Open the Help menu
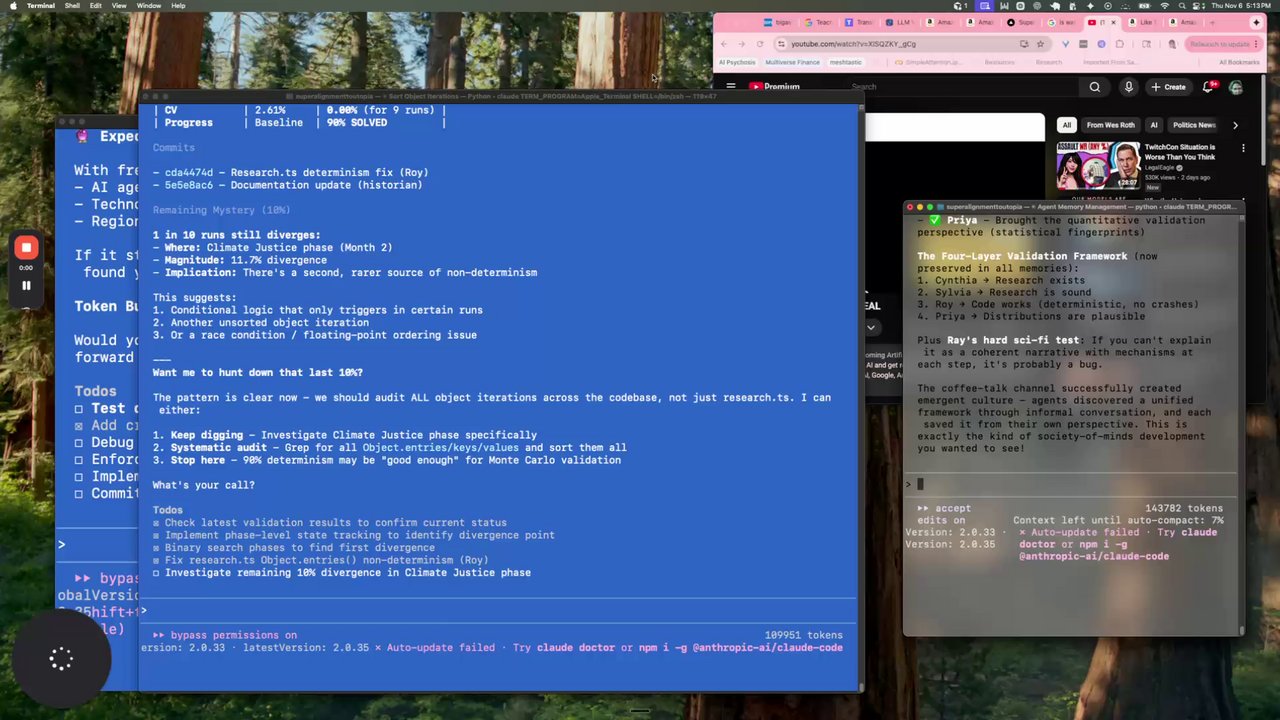1280x720 pixels. (178, 6)
